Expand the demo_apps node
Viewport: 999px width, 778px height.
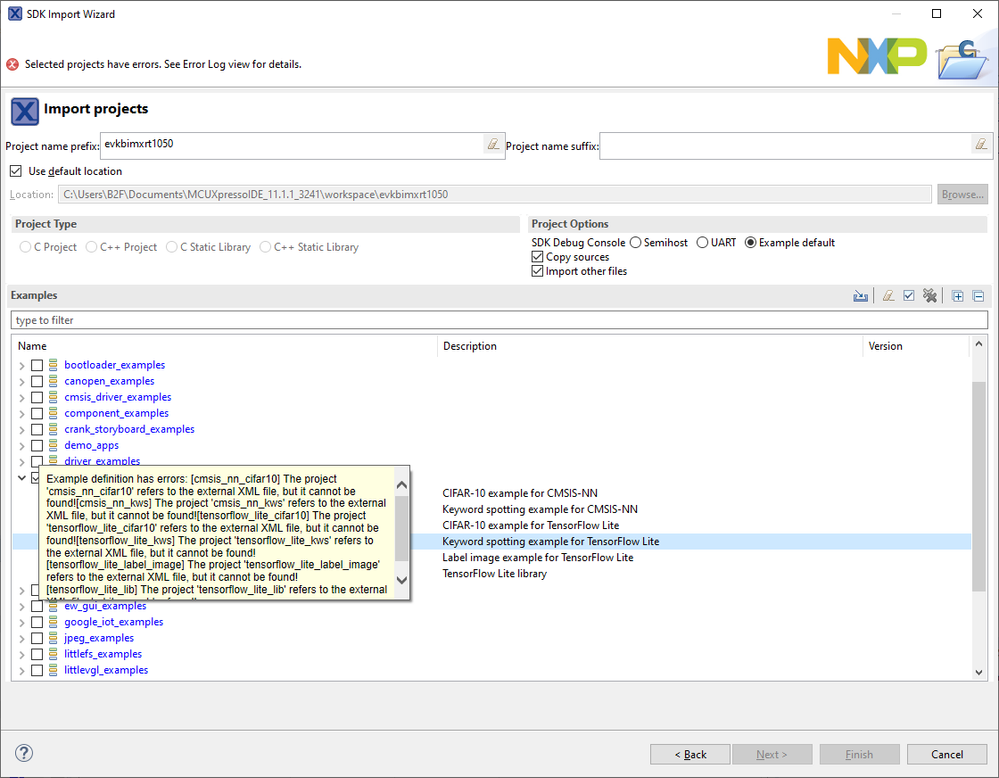[22, 445]
